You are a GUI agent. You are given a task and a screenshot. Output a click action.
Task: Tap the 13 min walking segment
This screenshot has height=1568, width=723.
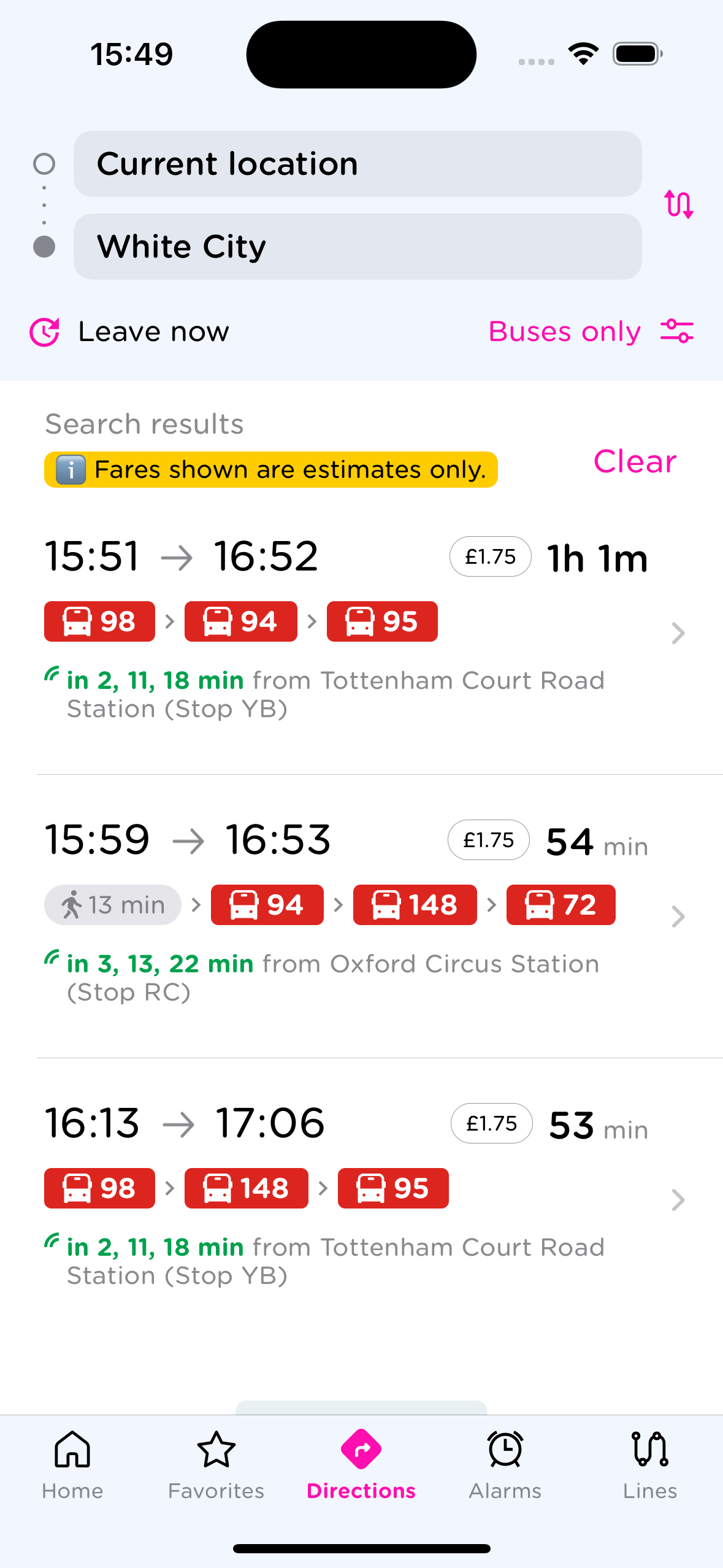coord(113,905)
